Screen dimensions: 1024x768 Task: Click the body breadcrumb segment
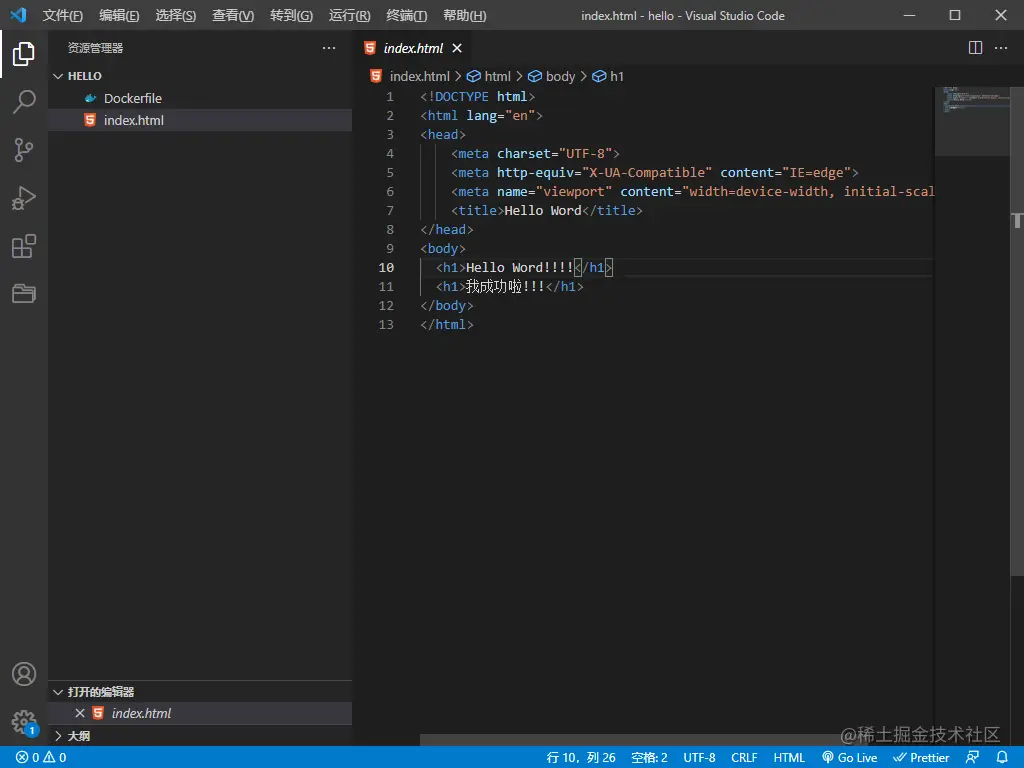coord(552,76)
